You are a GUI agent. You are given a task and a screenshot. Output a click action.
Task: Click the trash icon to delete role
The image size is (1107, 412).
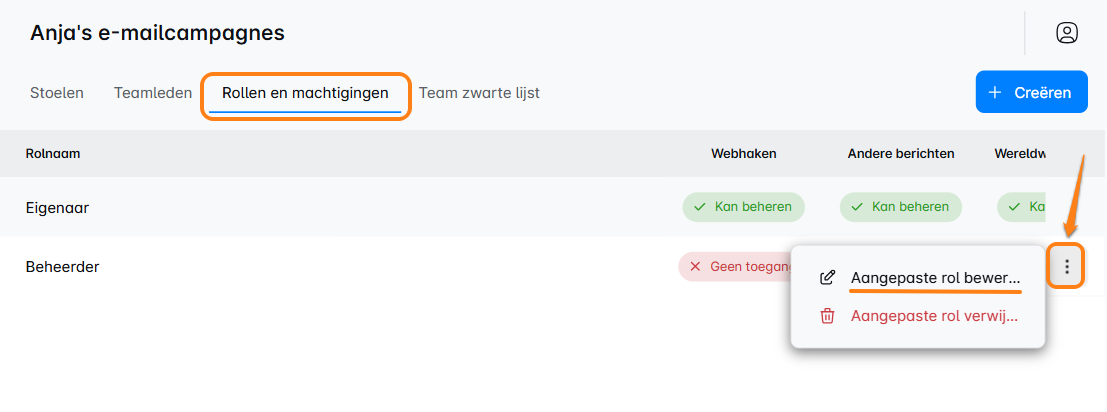(x=827, y=316)
